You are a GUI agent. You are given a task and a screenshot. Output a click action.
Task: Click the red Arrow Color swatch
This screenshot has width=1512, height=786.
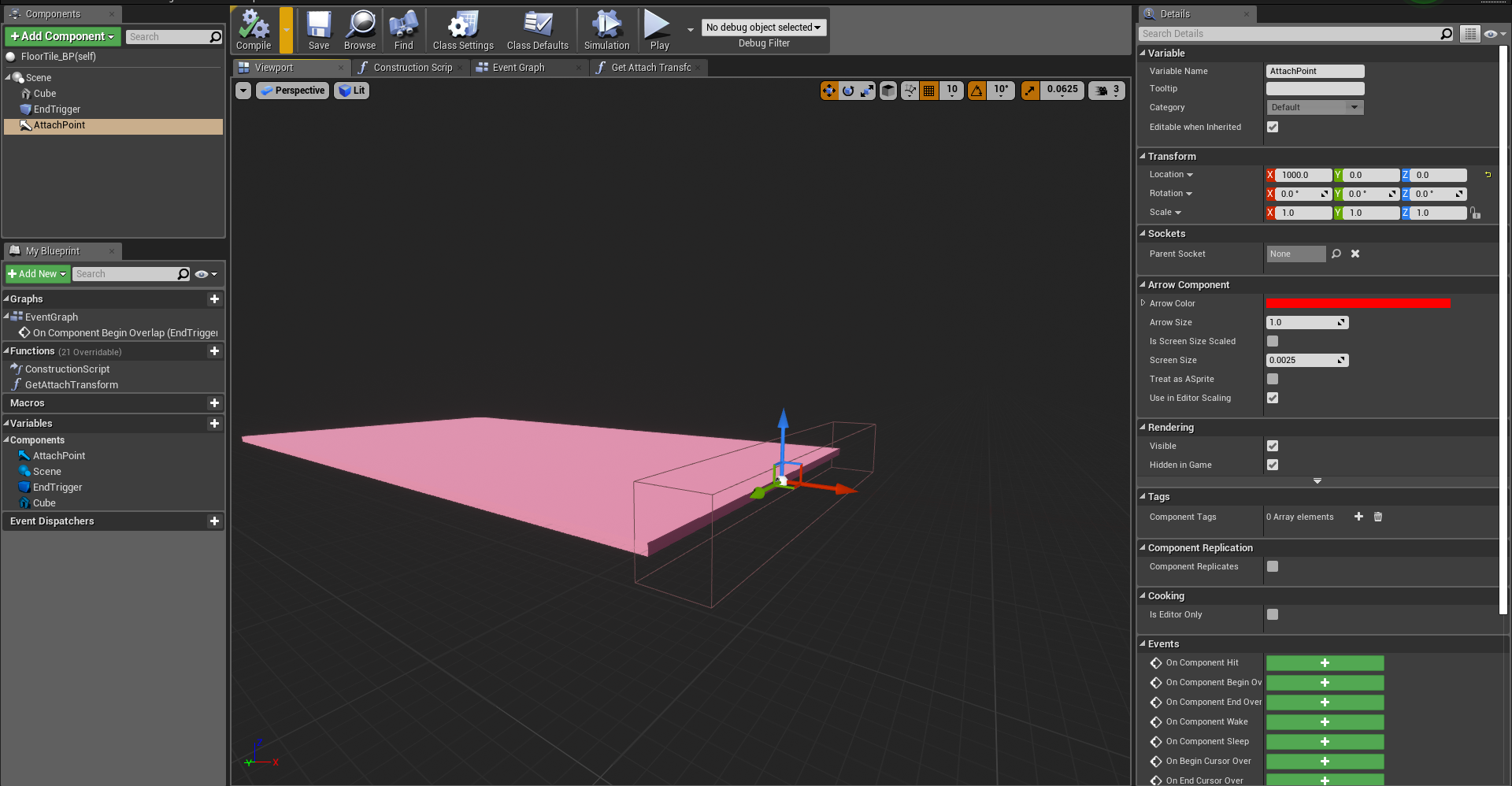coord(1357,303)
